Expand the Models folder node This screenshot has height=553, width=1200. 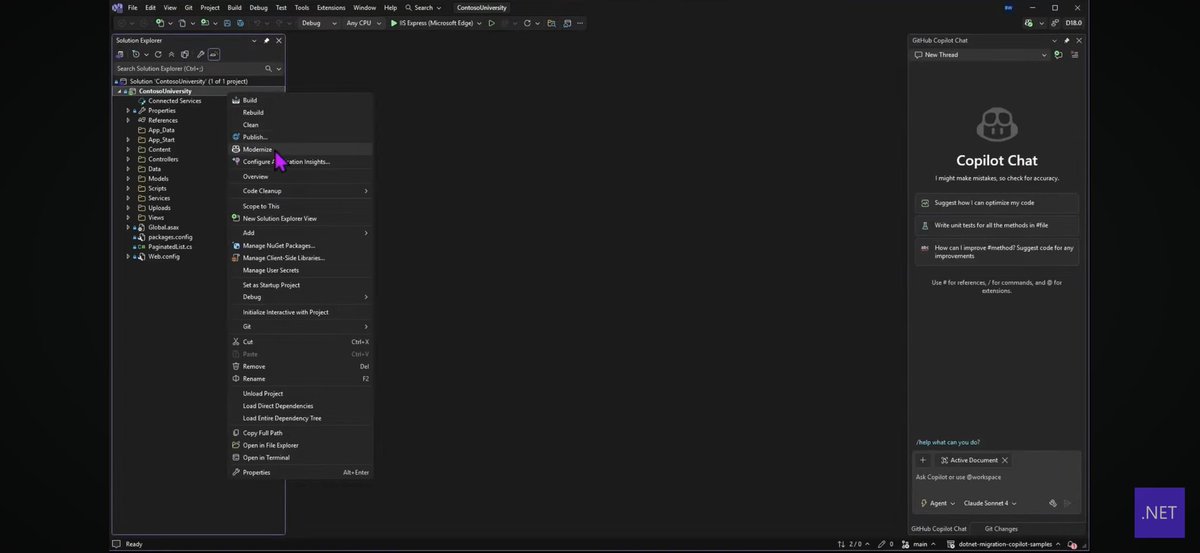[128, 178]
